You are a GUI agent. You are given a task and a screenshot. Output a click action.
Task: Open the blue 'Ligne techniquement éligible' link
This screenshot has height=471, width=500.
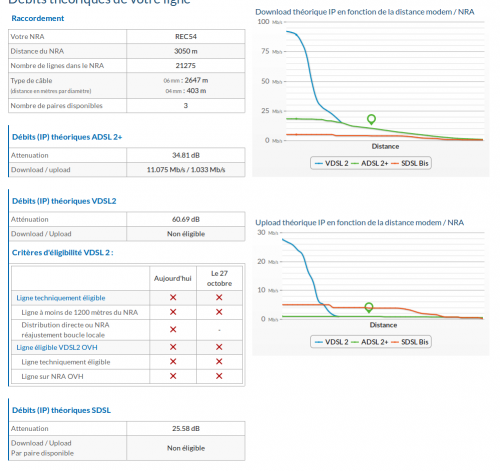click(61, 298)
